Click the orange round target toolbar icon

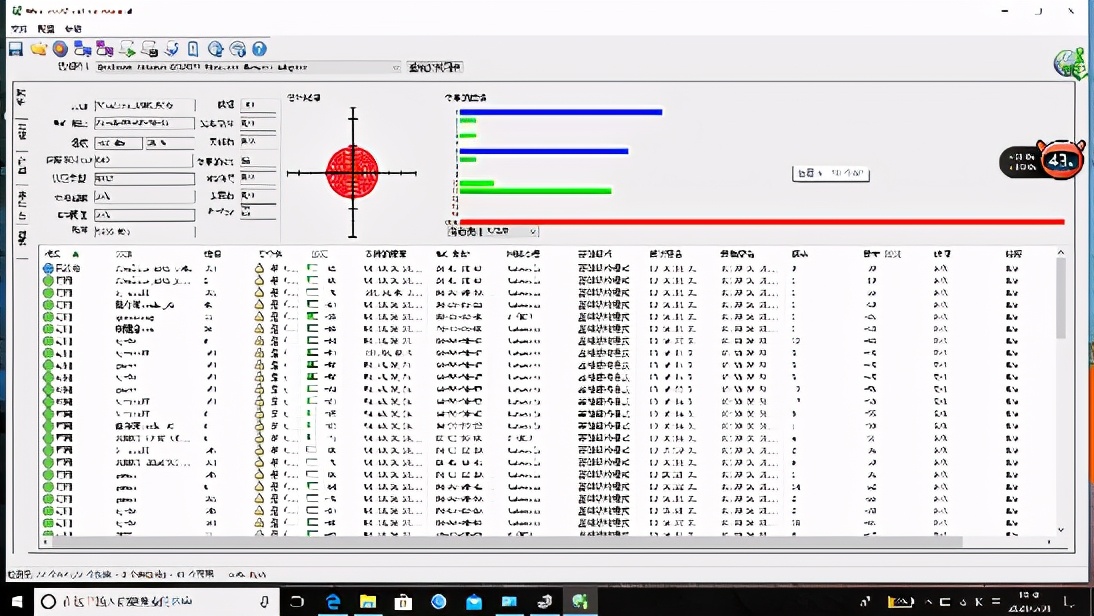coord(60,49)
